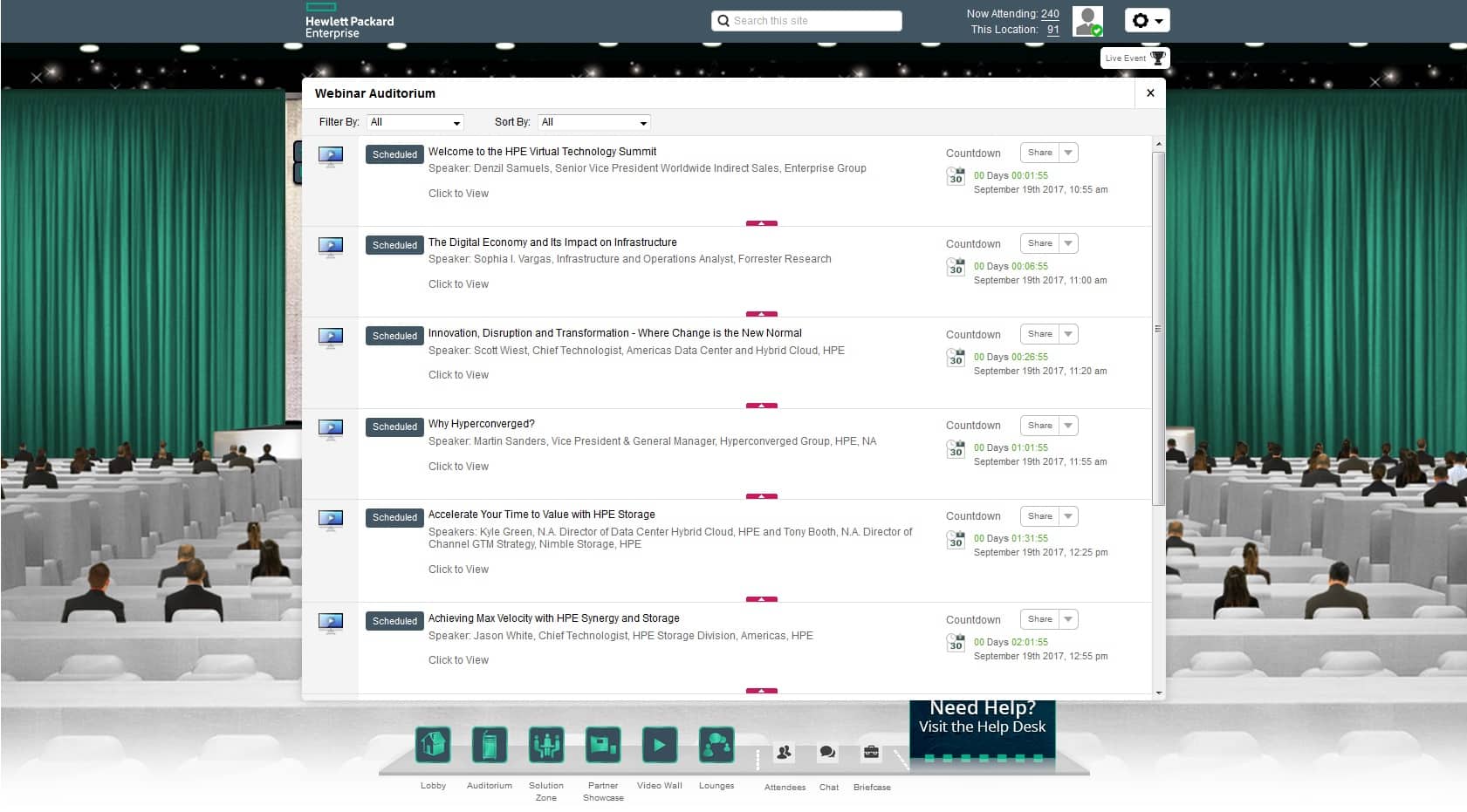1467x812 pixels.
Task: Open the Lobby icon in navigation bar
Action: click(x=433, y=746)
